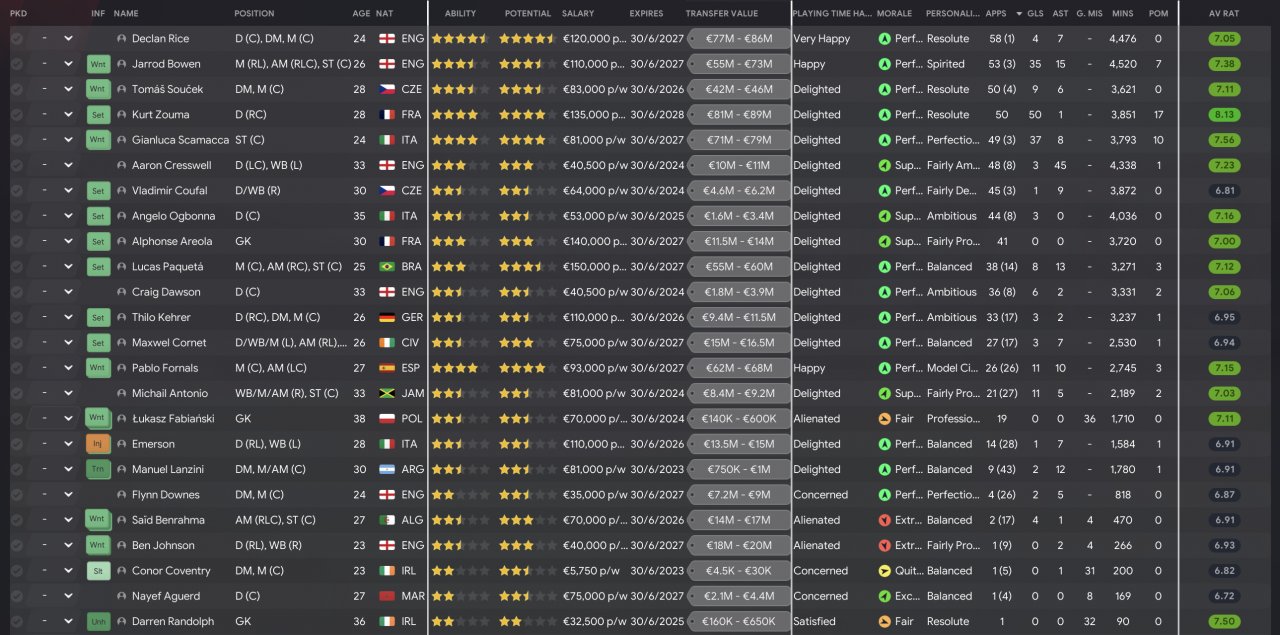Click Conor Coventry's Slt status icon
Viewport: 1280px width, 635px height.
[98, 571]
